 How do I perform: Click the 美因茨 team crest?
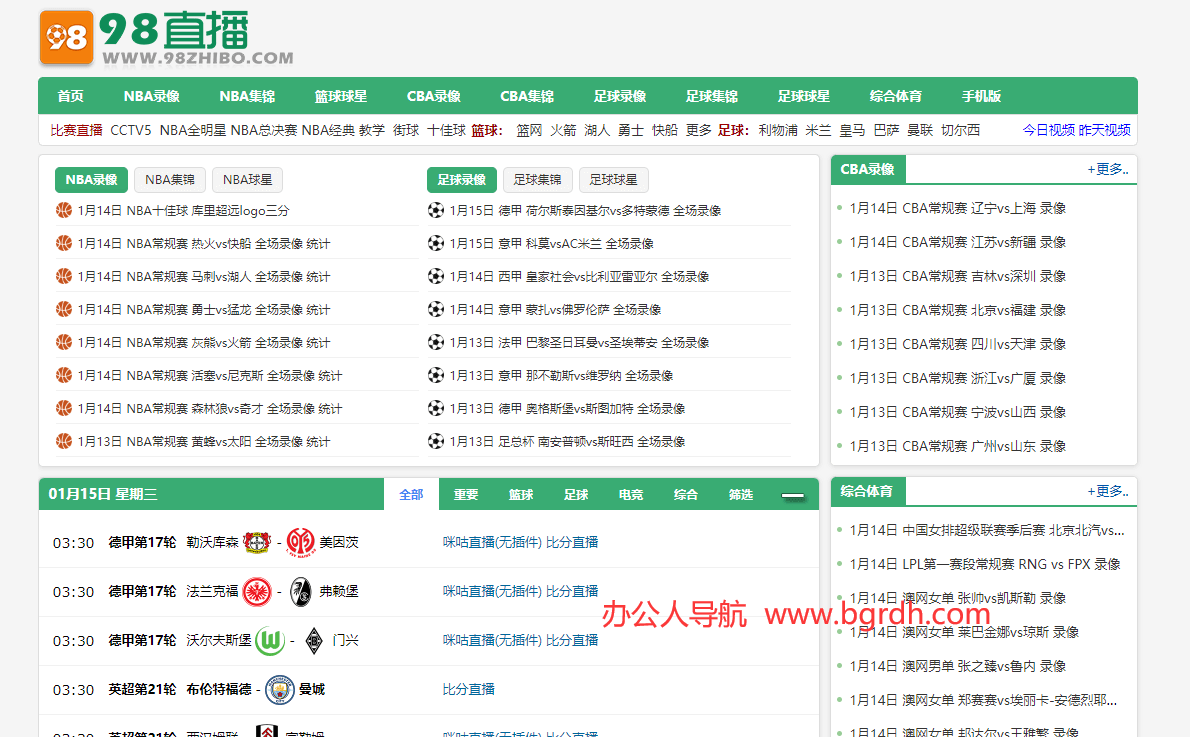pos(301,542)
